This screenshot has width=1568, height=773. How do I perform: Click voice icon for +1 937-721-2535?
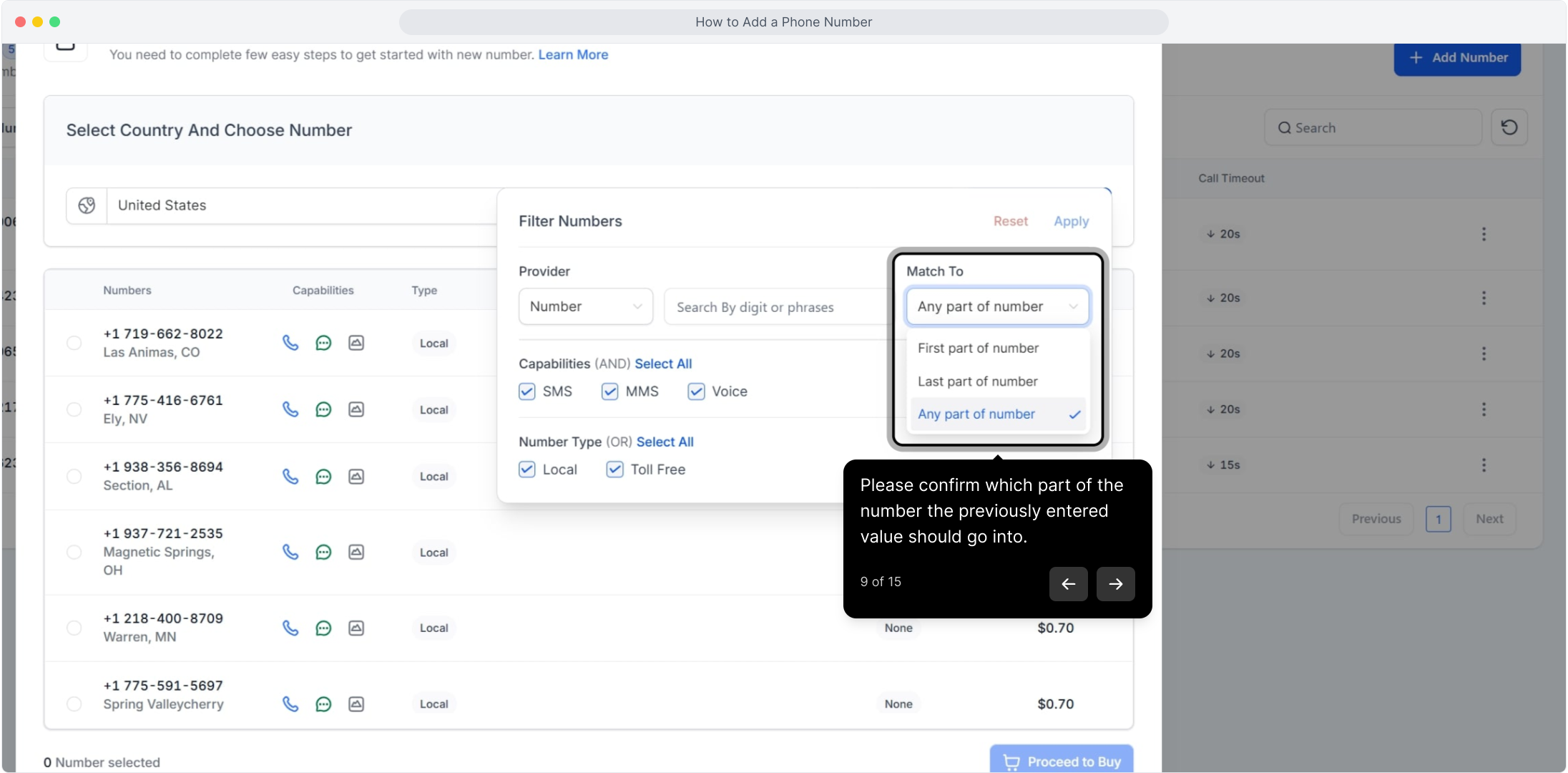[x=290, y=552]
